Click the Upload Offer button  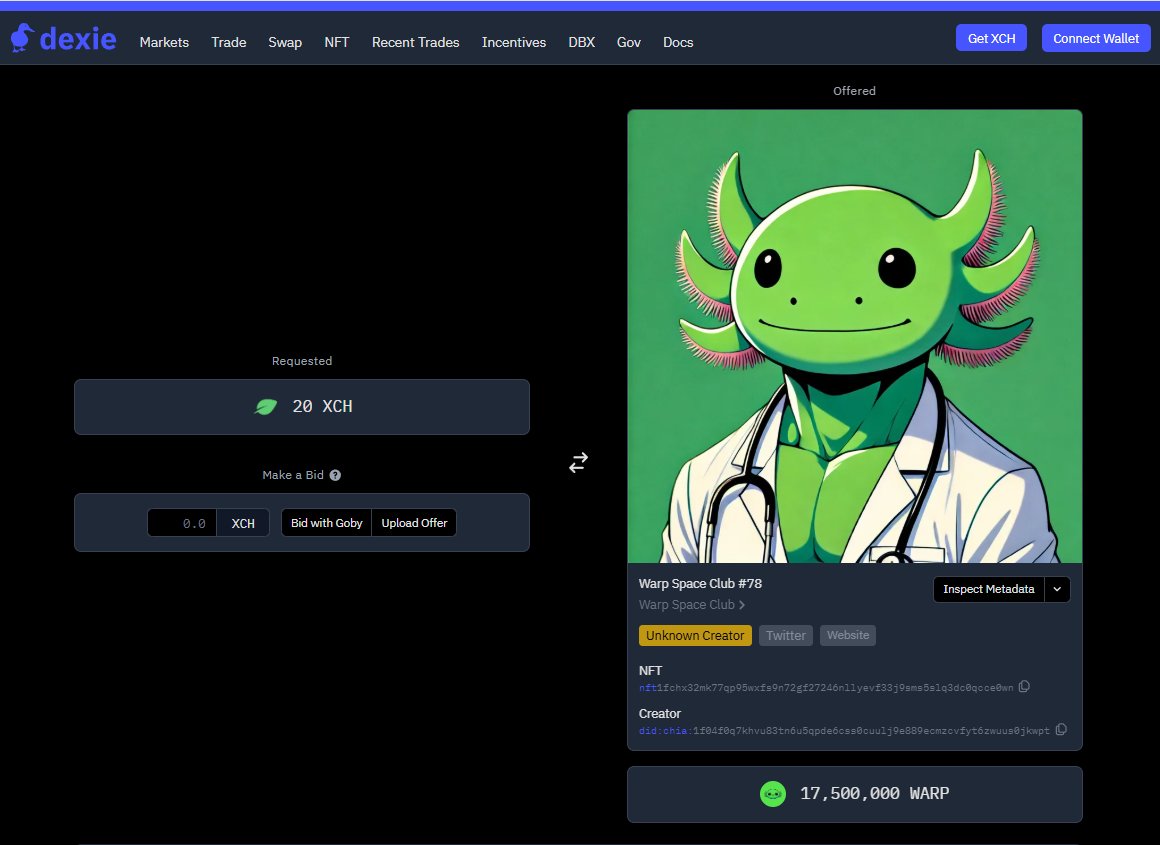tap(414, 523)
